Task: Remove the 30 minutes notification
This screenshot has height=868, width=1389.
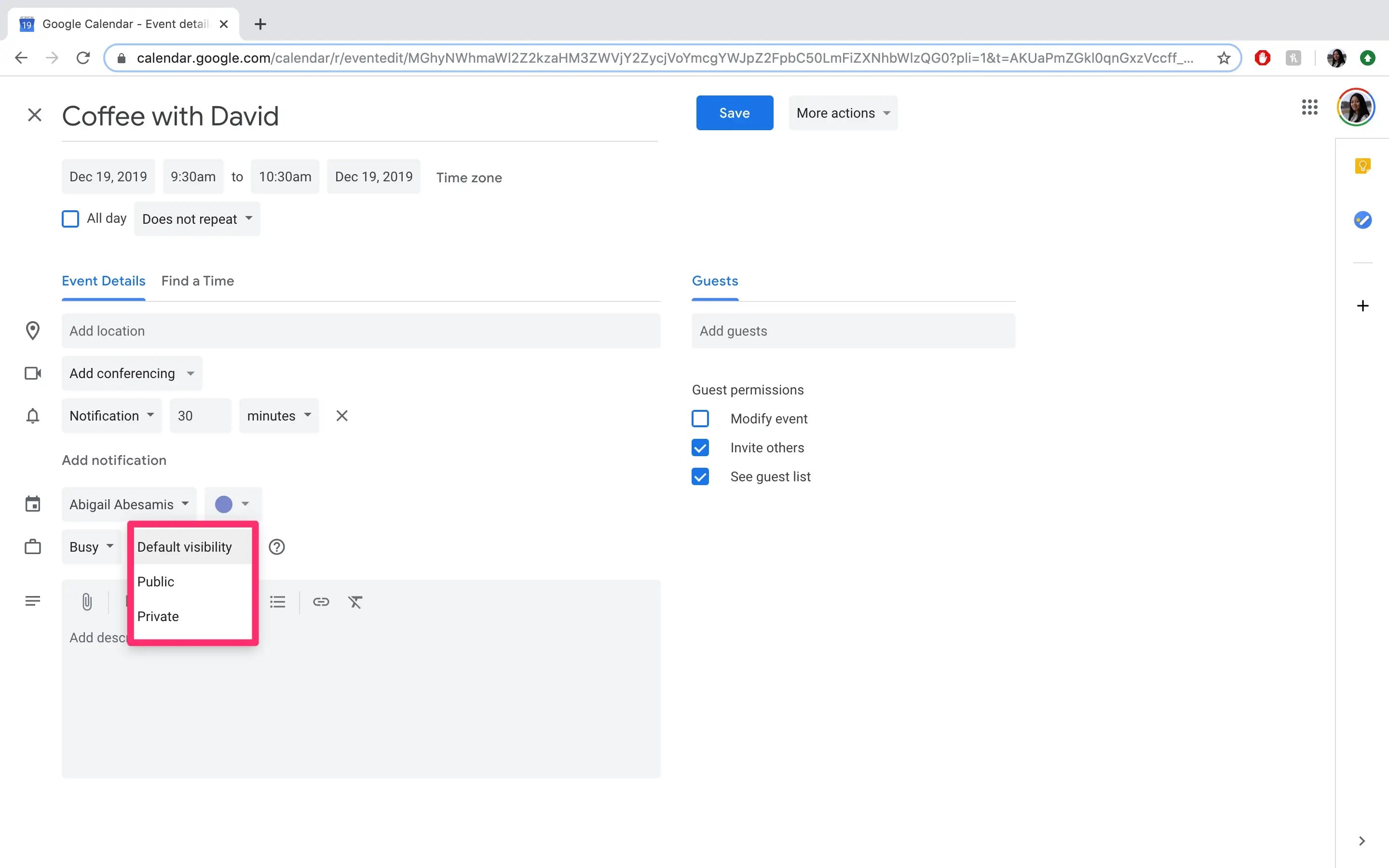Action: pyautogui.click(x=341, y=416)
